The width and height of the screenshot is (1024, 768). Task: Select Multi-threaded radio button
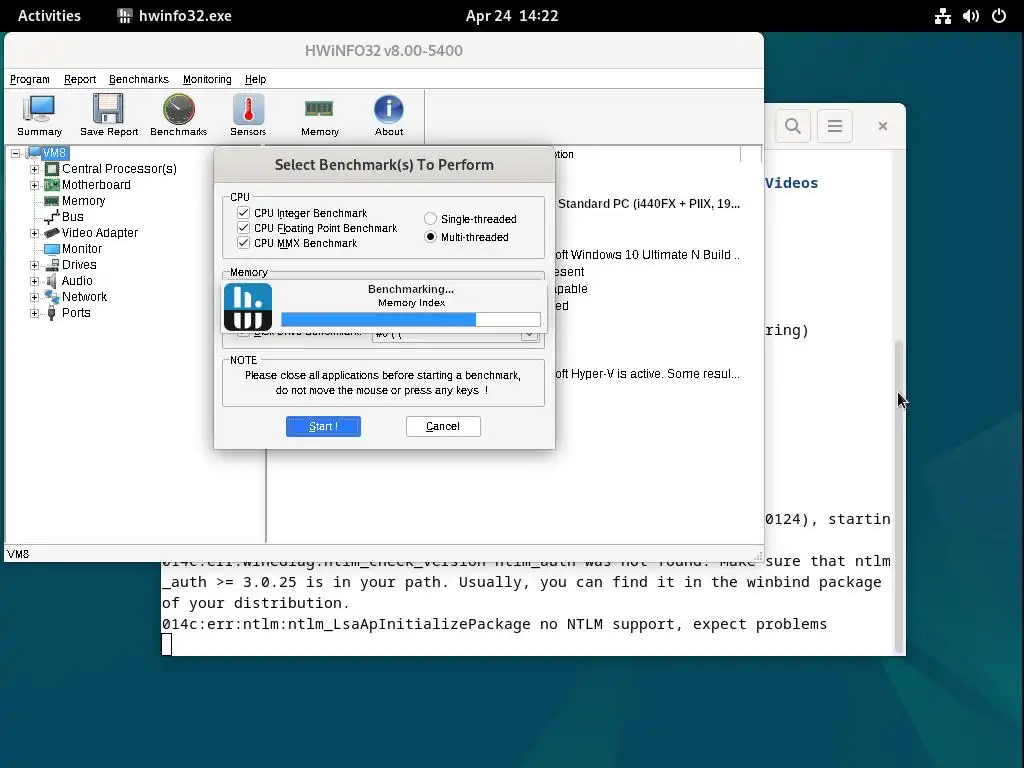[430, 237]
